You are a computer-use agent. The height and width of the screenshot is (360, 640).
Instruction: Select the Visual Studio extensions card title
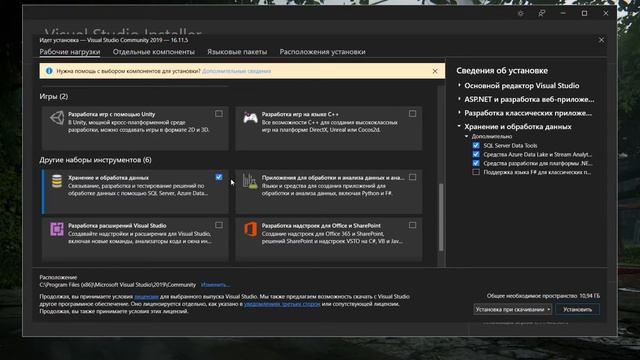coord(117,226)
